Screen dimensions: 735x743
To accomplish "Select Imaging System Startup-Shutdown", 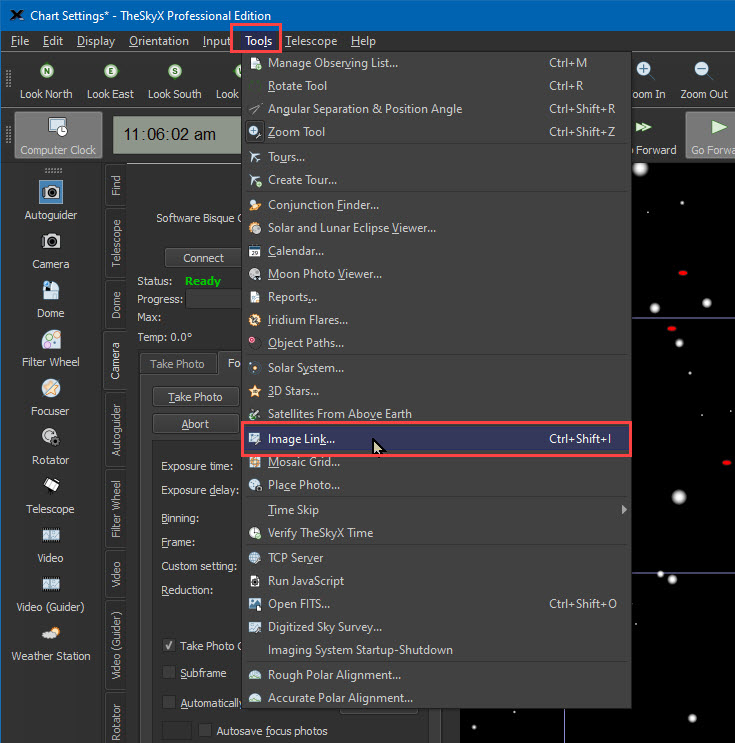I will click(436, 650).
